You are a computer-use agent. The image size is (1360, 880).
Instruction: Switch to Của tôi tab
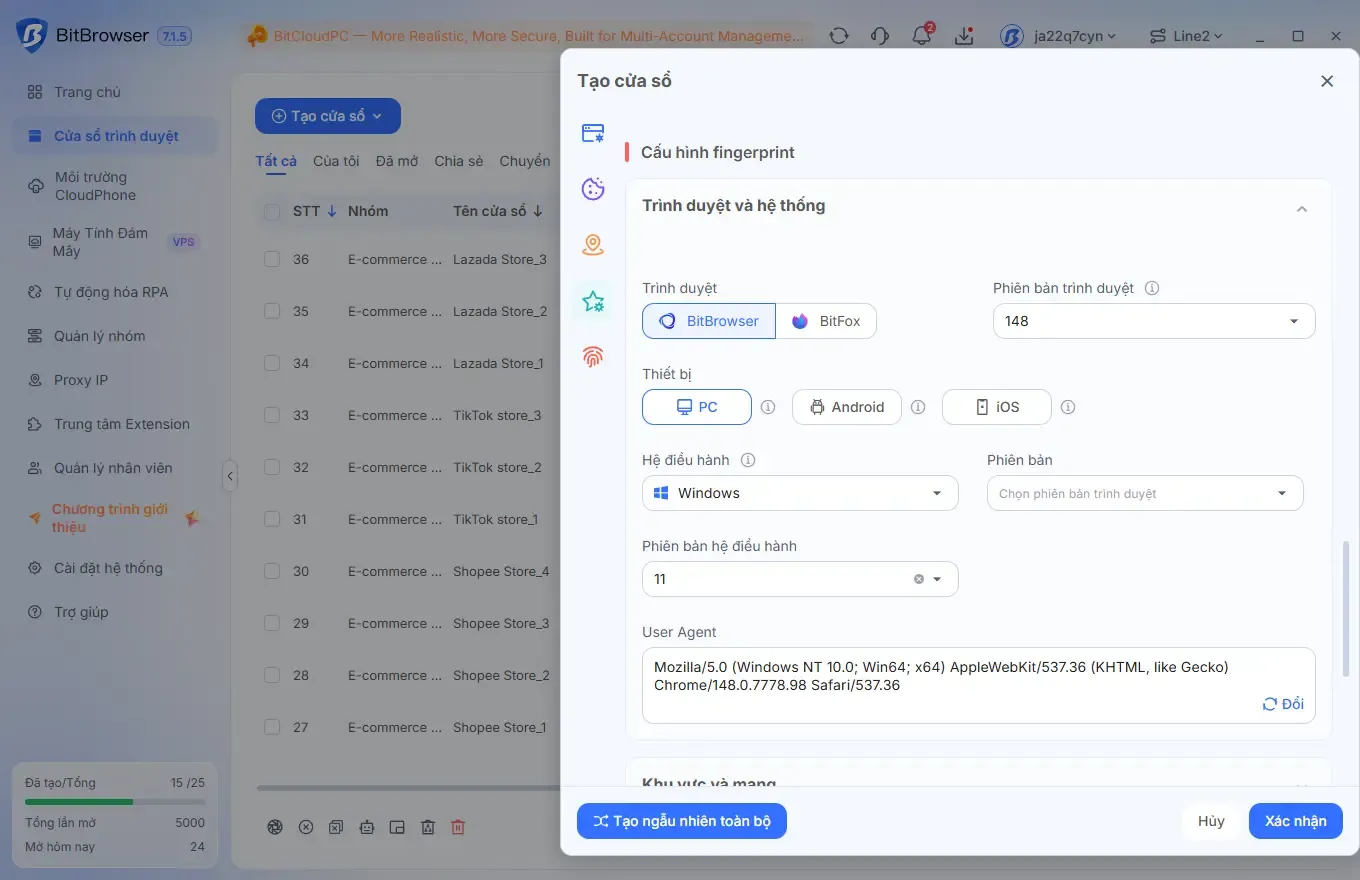[x=336, y=161]
